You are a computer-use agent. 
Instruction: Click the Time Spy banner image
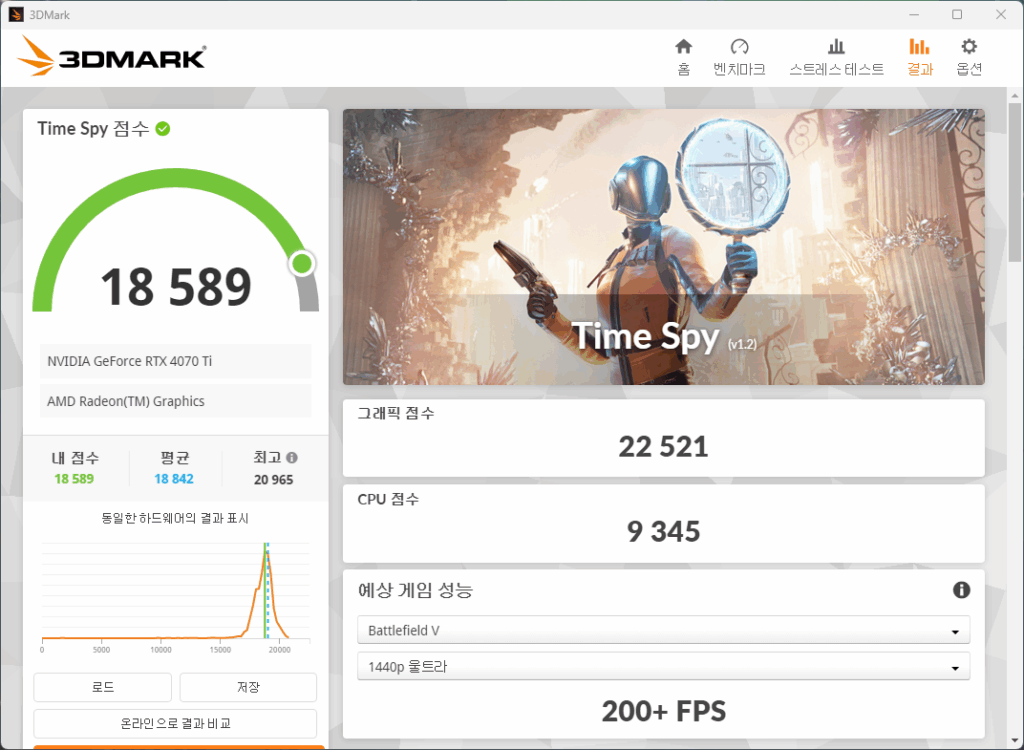tap(664, 247)
